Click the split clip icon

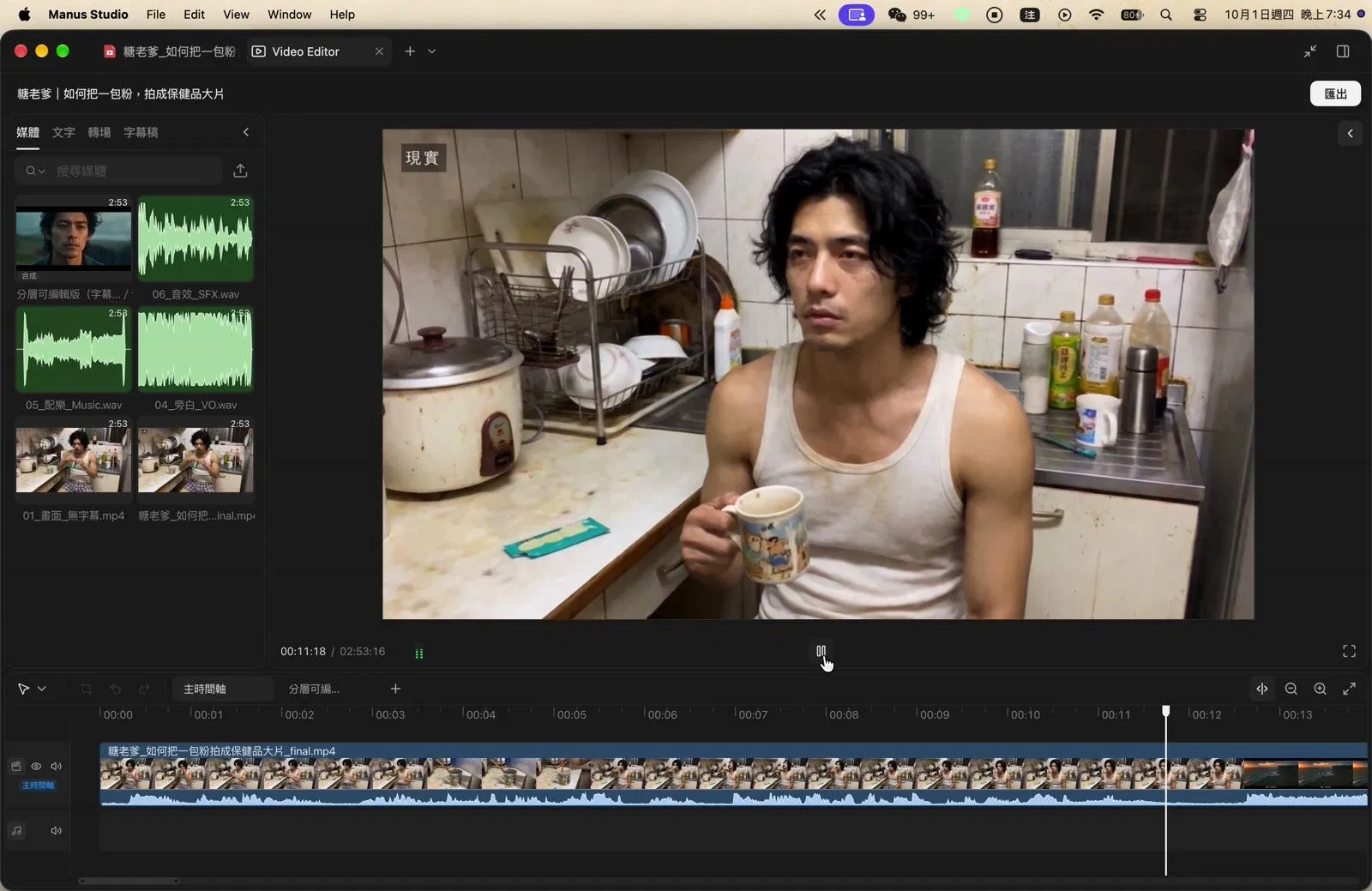(1262, 689)
